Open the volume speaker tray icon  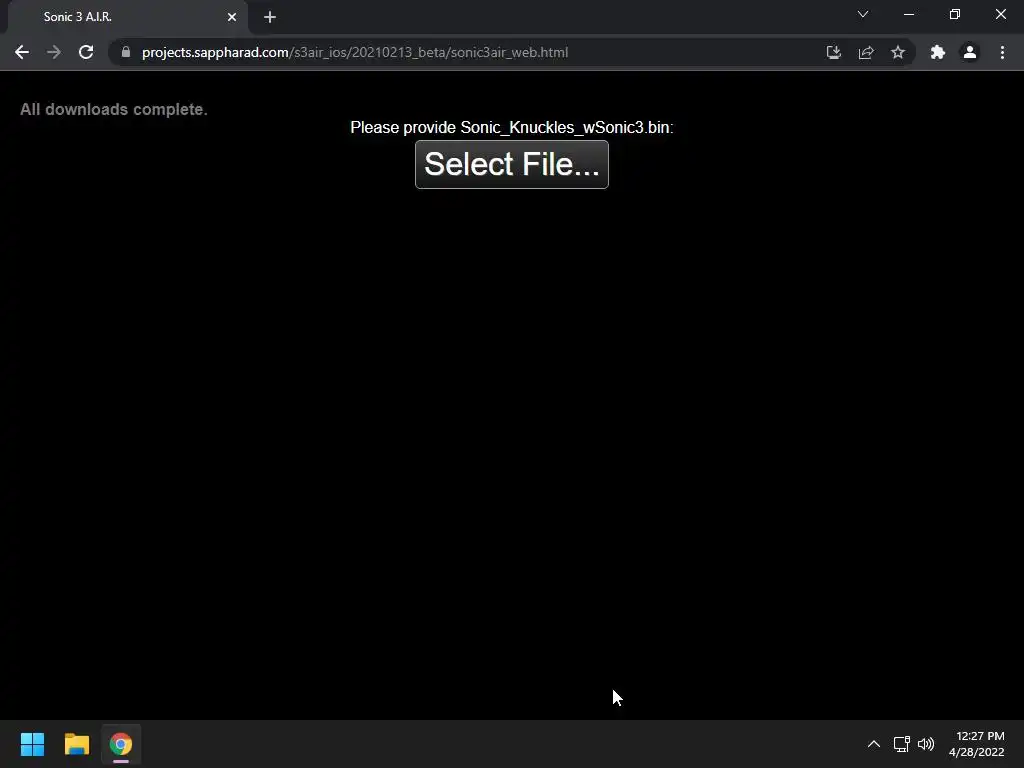pos(926,744)
